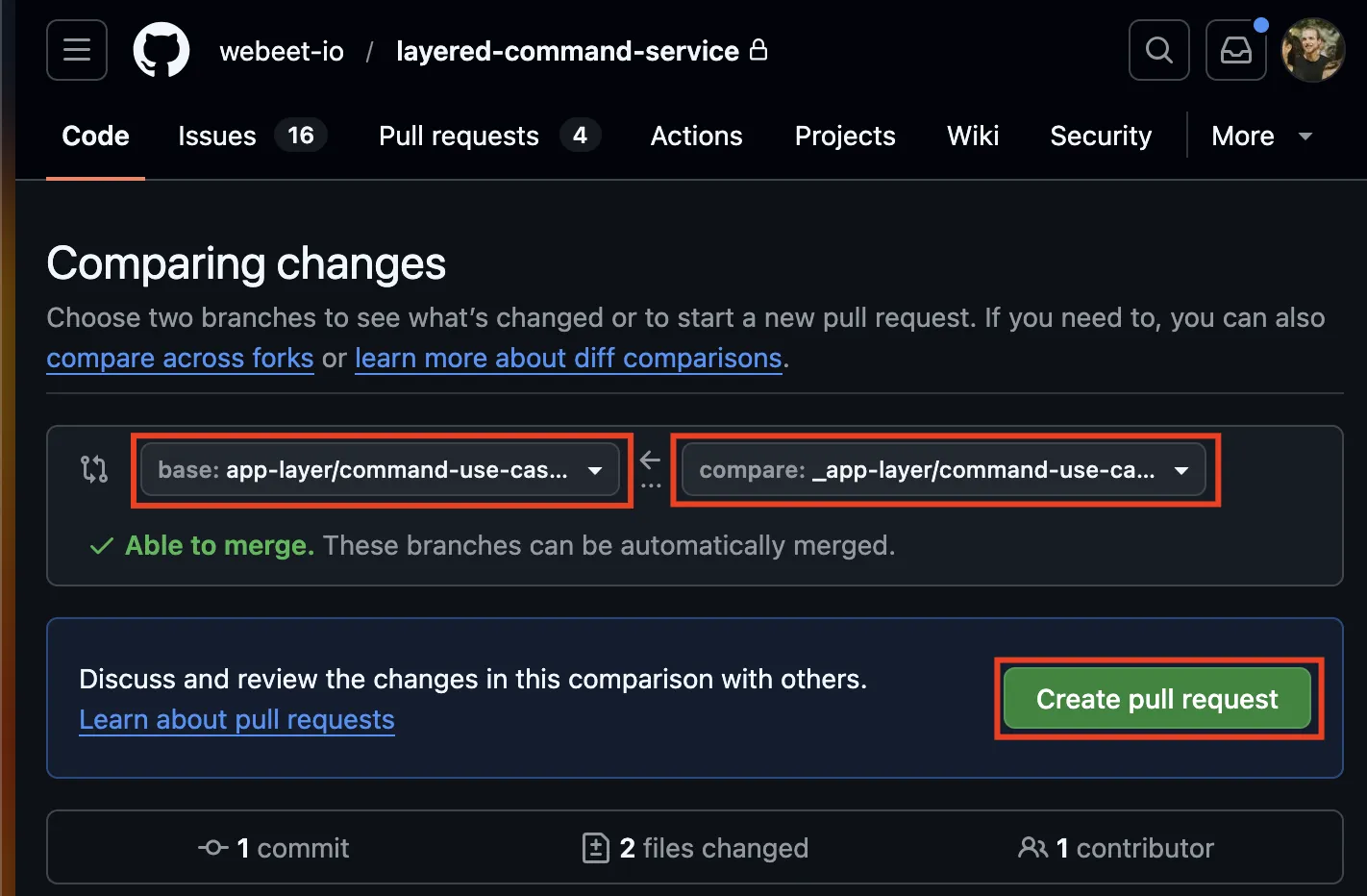Open the search magnifier icon

pyautogui.click(x=1158, y=50)
